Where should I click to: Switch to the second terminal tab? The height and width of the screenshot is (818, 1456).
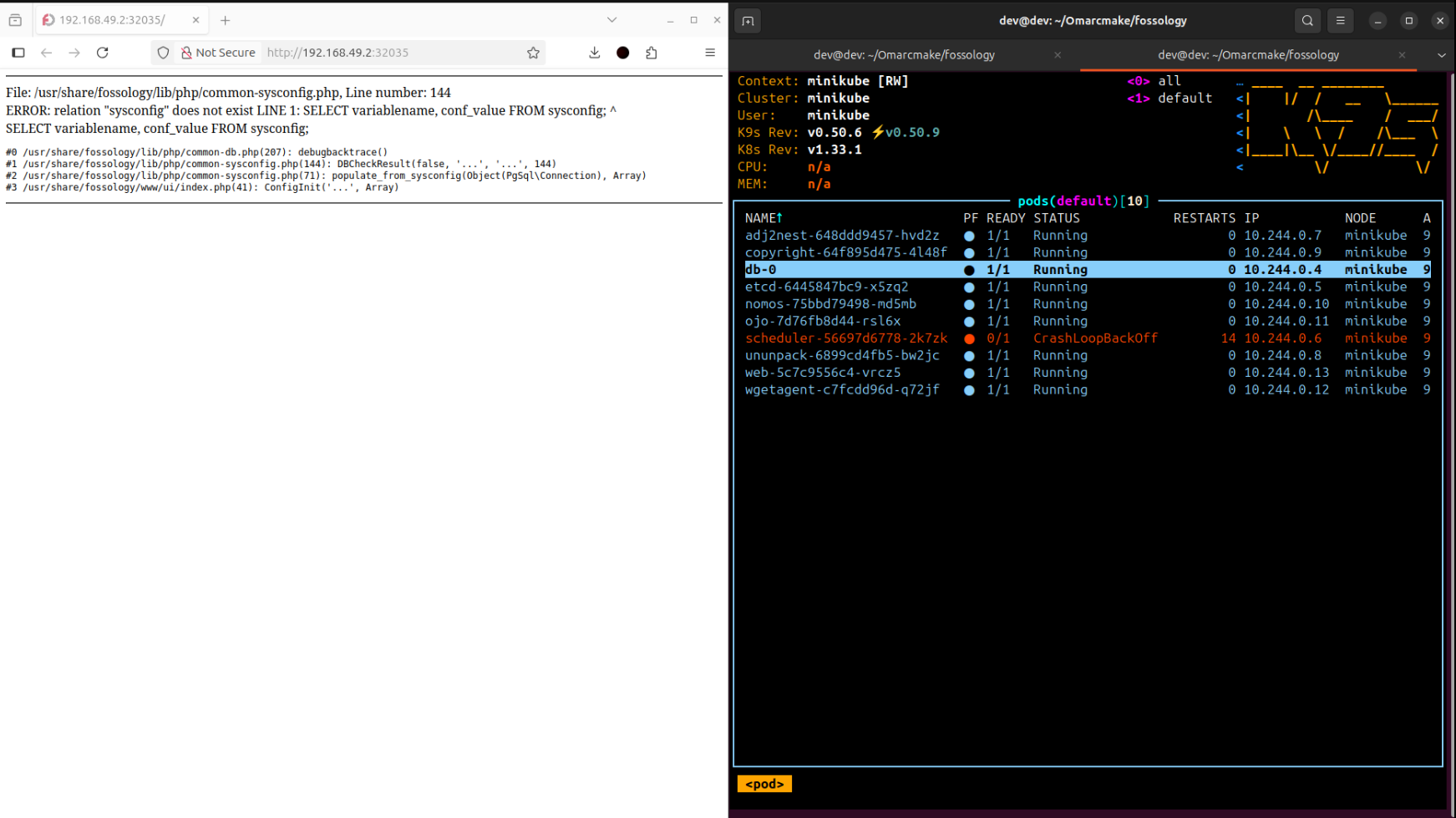pos(1248,55)
